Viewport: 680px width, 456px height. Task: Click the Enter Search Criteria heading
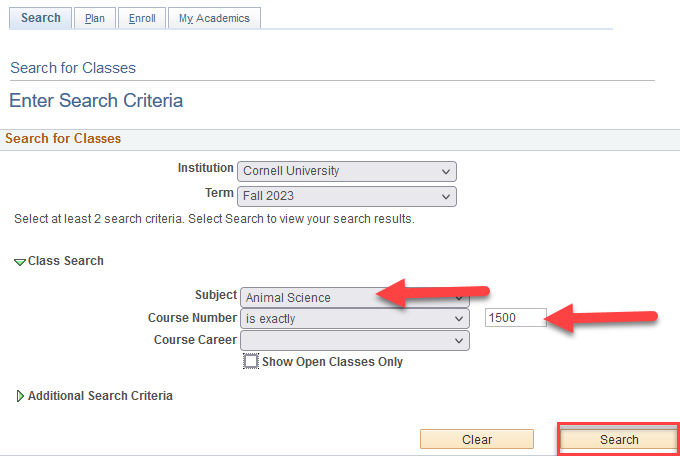click(x=96, y=101)
